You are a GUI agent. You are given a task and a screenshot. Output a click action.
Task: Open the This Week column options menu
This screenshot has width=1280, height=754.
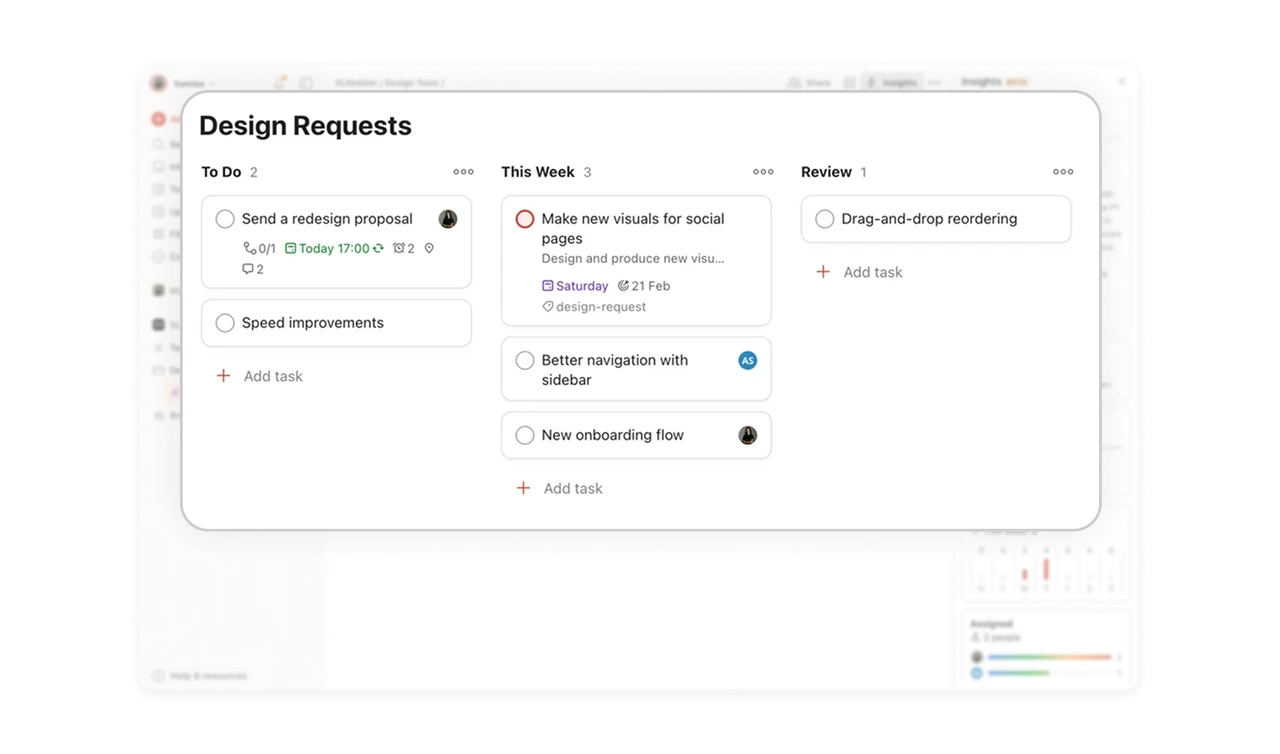763,171
